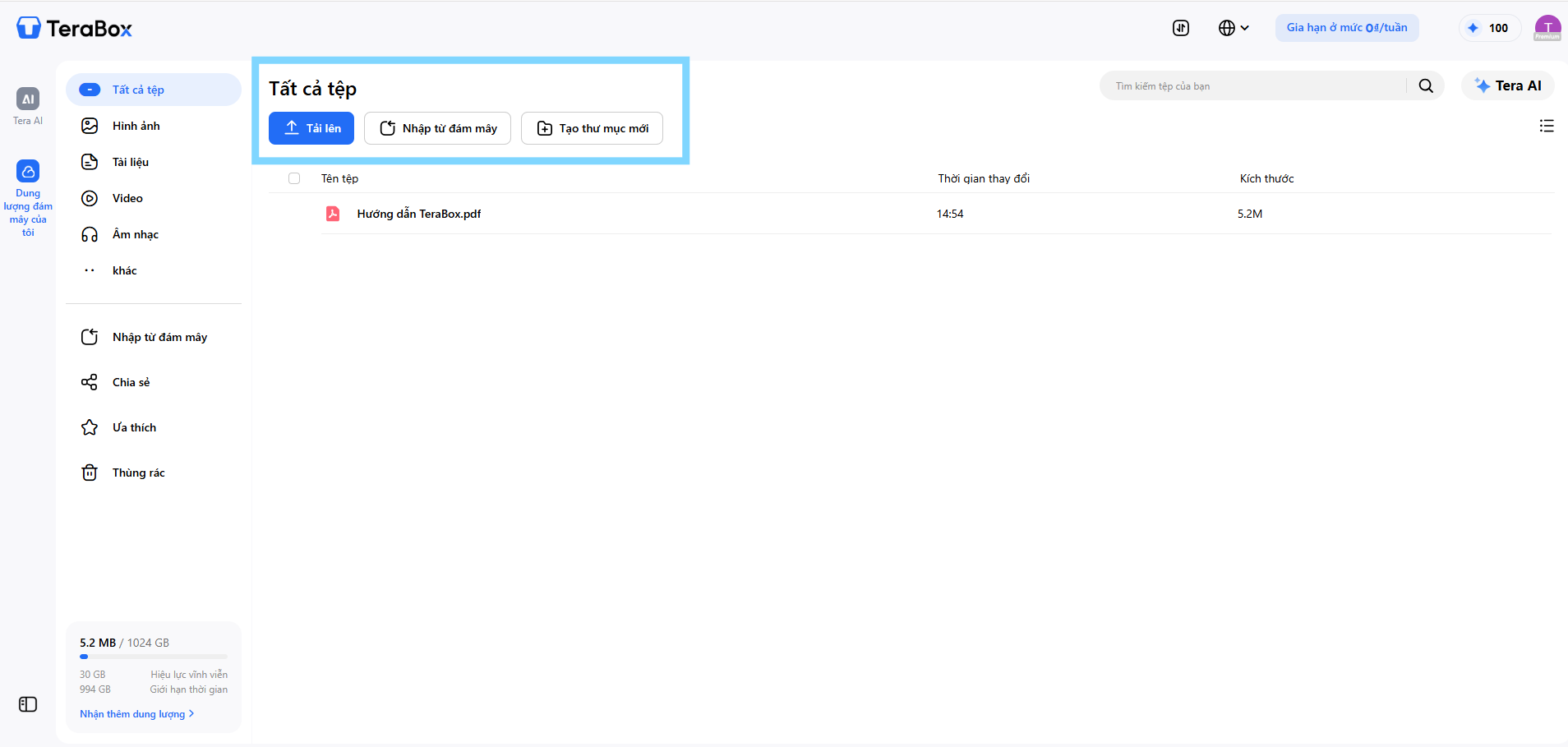Collapse the sidebar with the panel icon
The height and width of the screenshot is (747, 1568).
(x=28, y=704)
